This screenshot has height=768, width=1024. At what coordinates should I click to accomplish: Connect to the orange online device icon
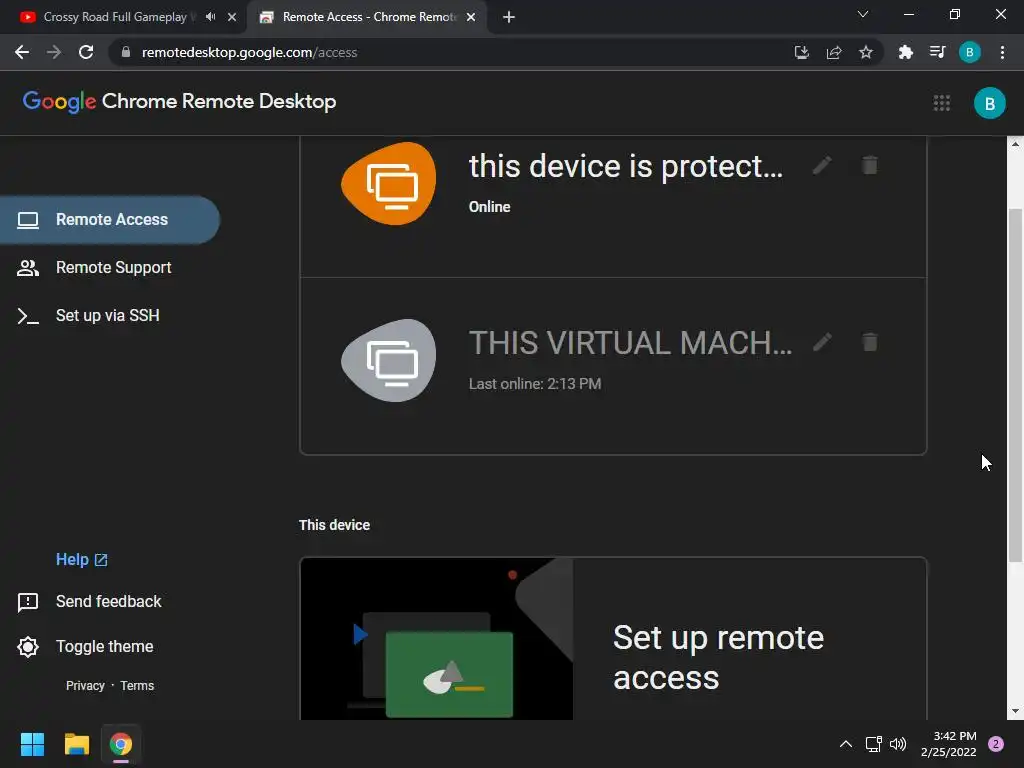(x=389, y=184)
